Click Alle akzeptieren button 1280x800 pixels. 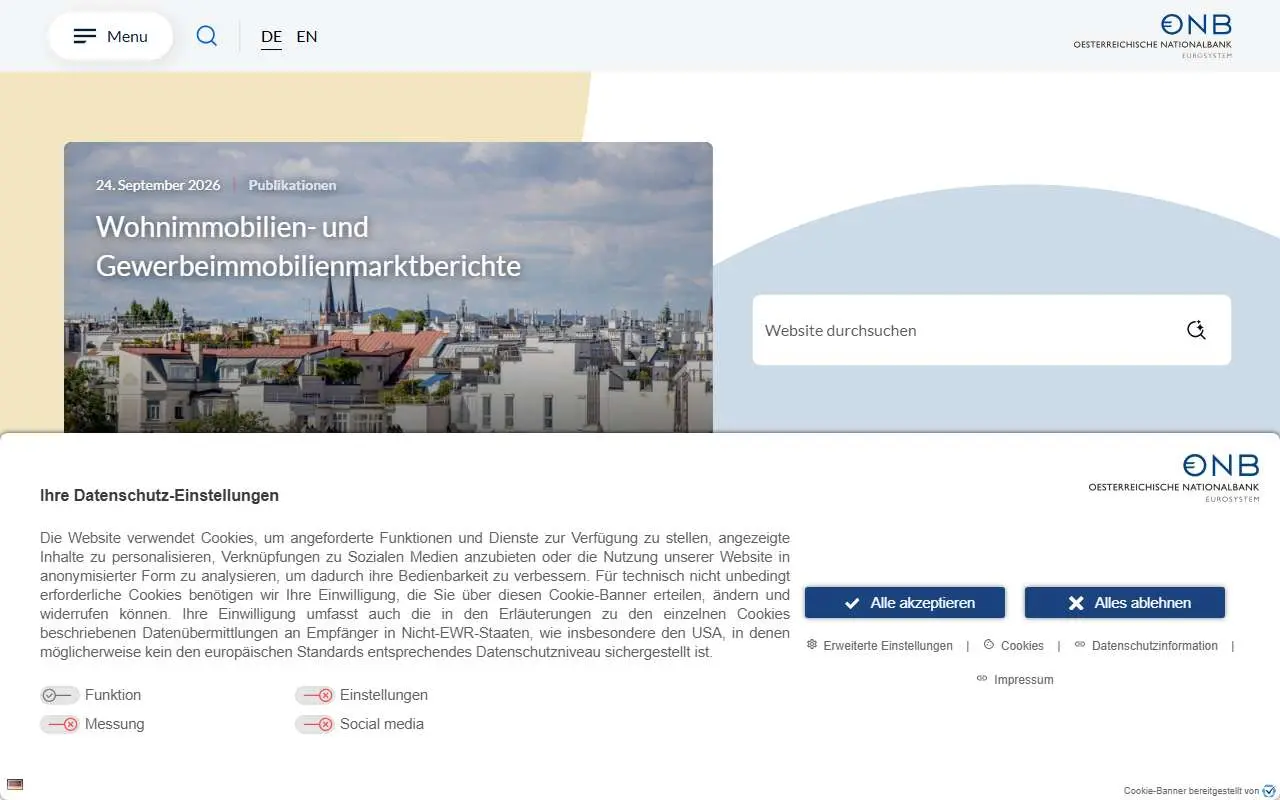[x=905, y=603]
